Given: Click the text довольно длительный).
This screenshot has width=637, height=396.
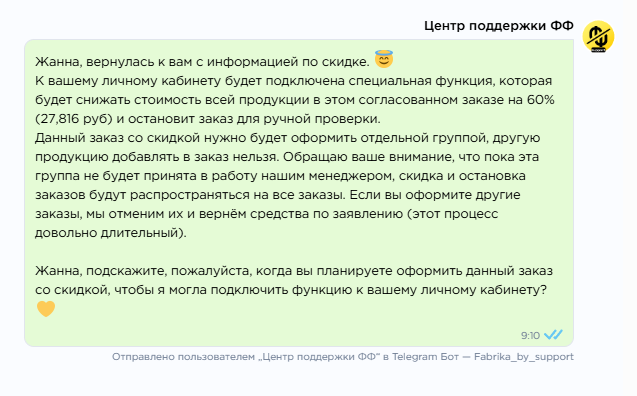Looking at the screenshot, I should click(x=110, y=233).
